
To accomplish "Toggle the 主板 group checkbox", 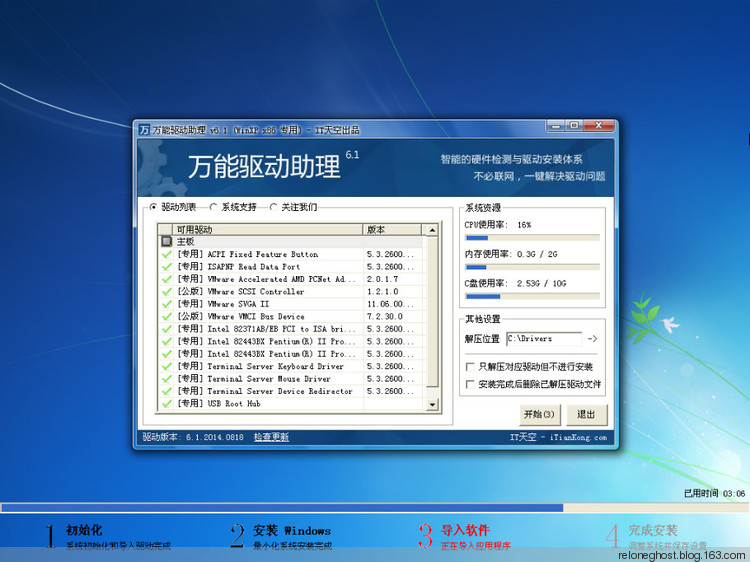I will tap(166, 242).
